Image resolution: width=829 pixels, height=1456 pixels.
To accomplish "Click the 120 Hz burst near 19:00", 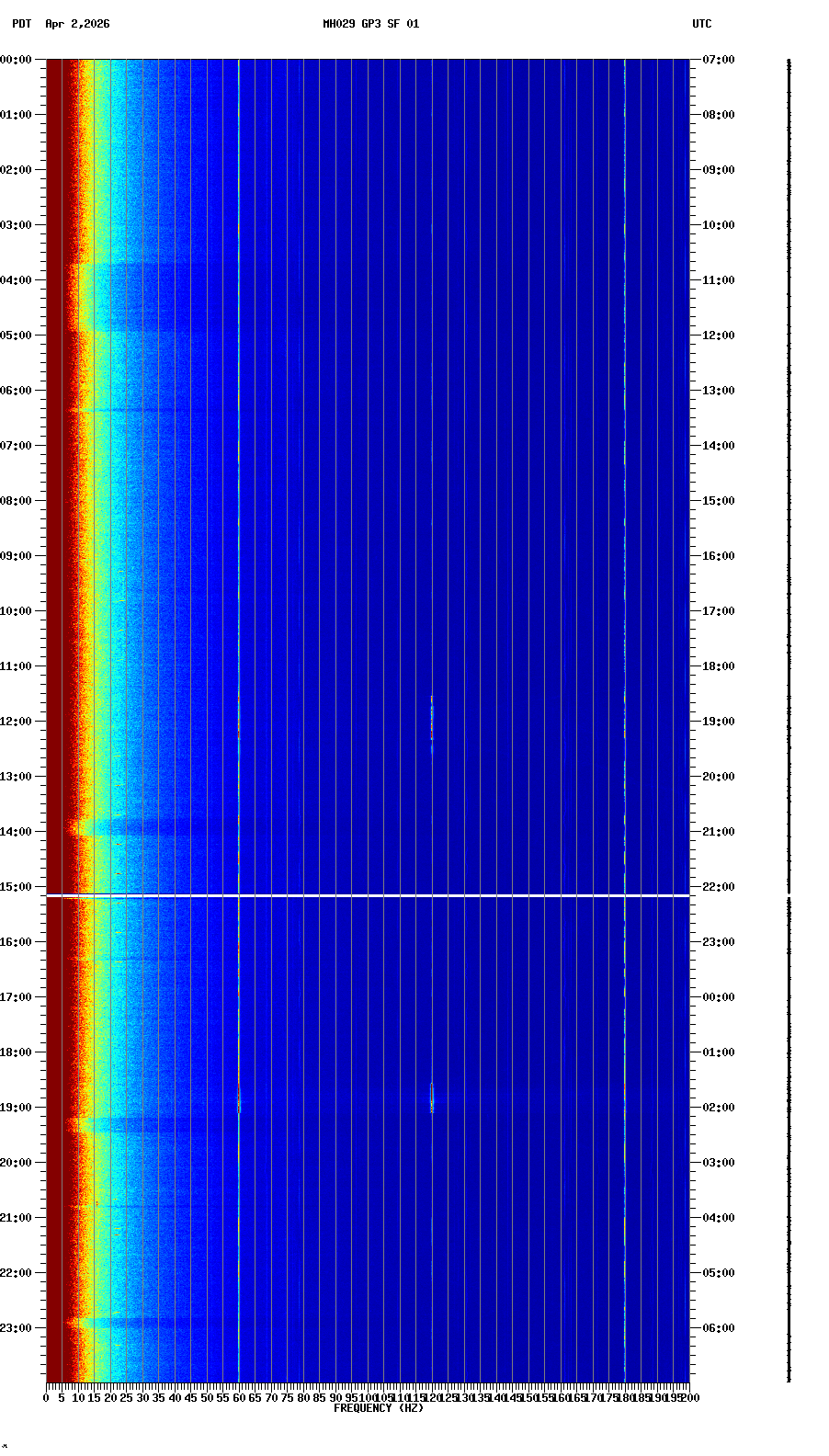I will click(x=432, y=1098).
